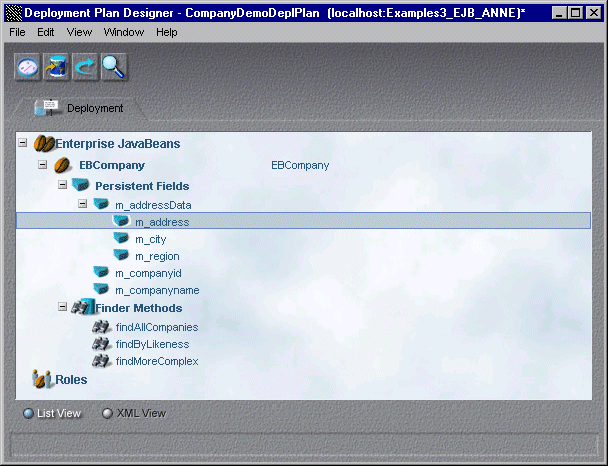Screen dimensions: 608x466
Task: Click the EBCompany value in right column
Action: [300, 166]
